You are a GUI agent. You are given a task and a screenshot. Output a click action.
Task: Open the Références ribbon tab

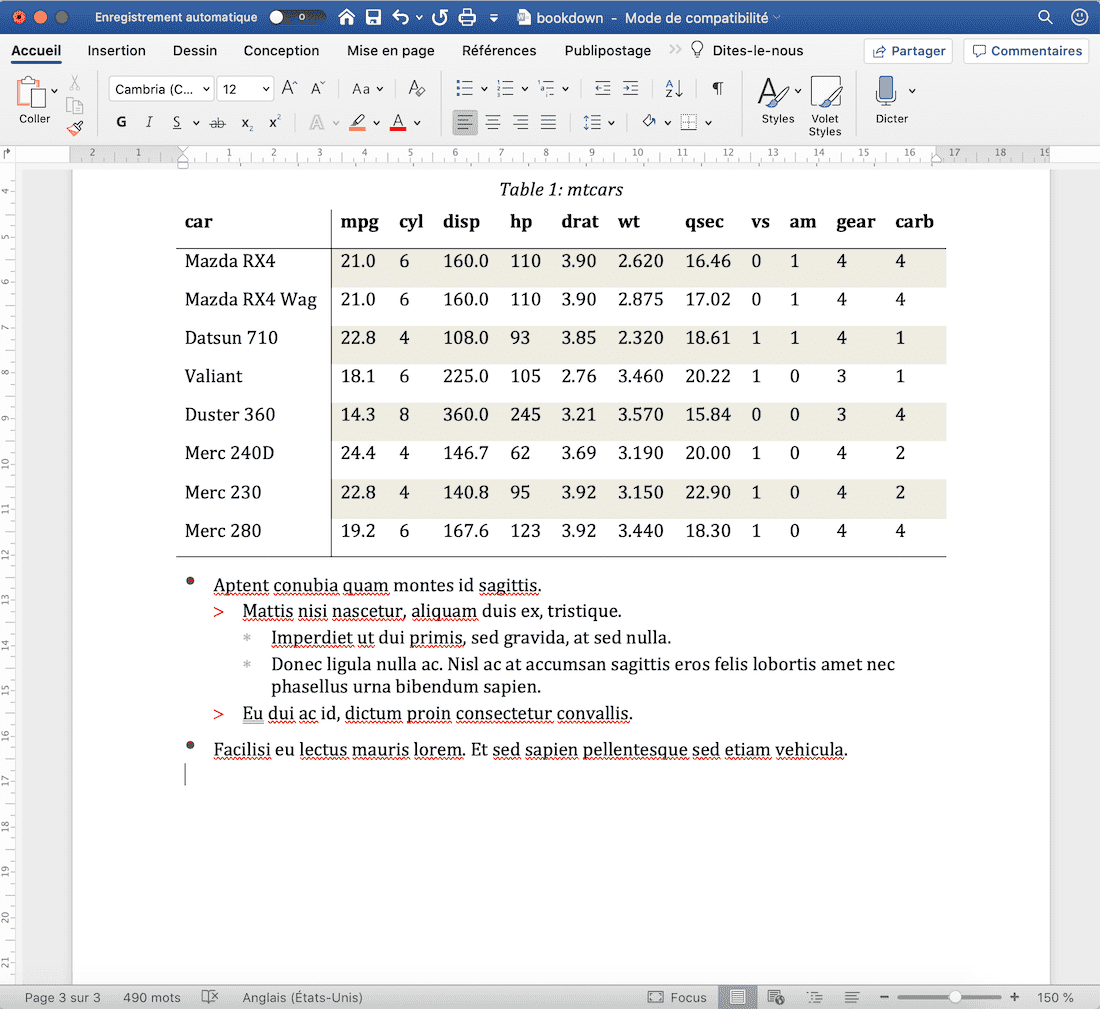(499, 51)
